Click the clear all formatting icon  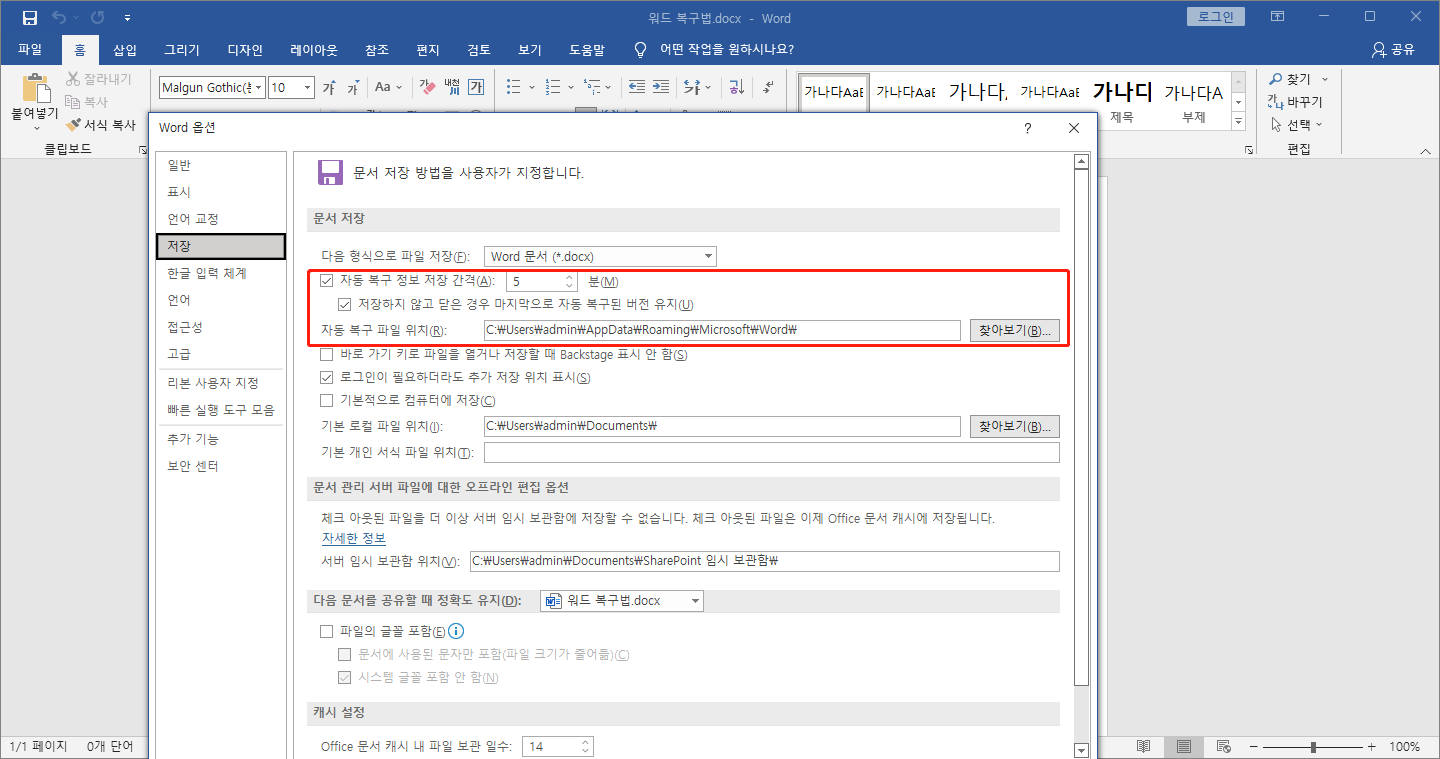click(425, 87)
